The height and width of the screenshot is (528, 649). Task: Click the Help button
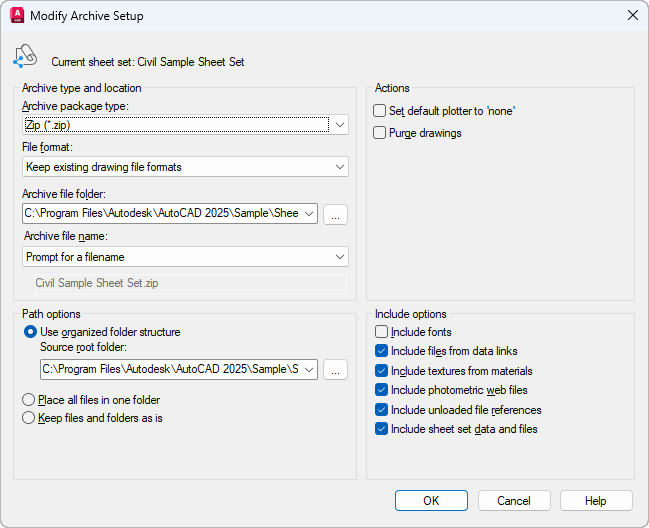tap(596, 501)
